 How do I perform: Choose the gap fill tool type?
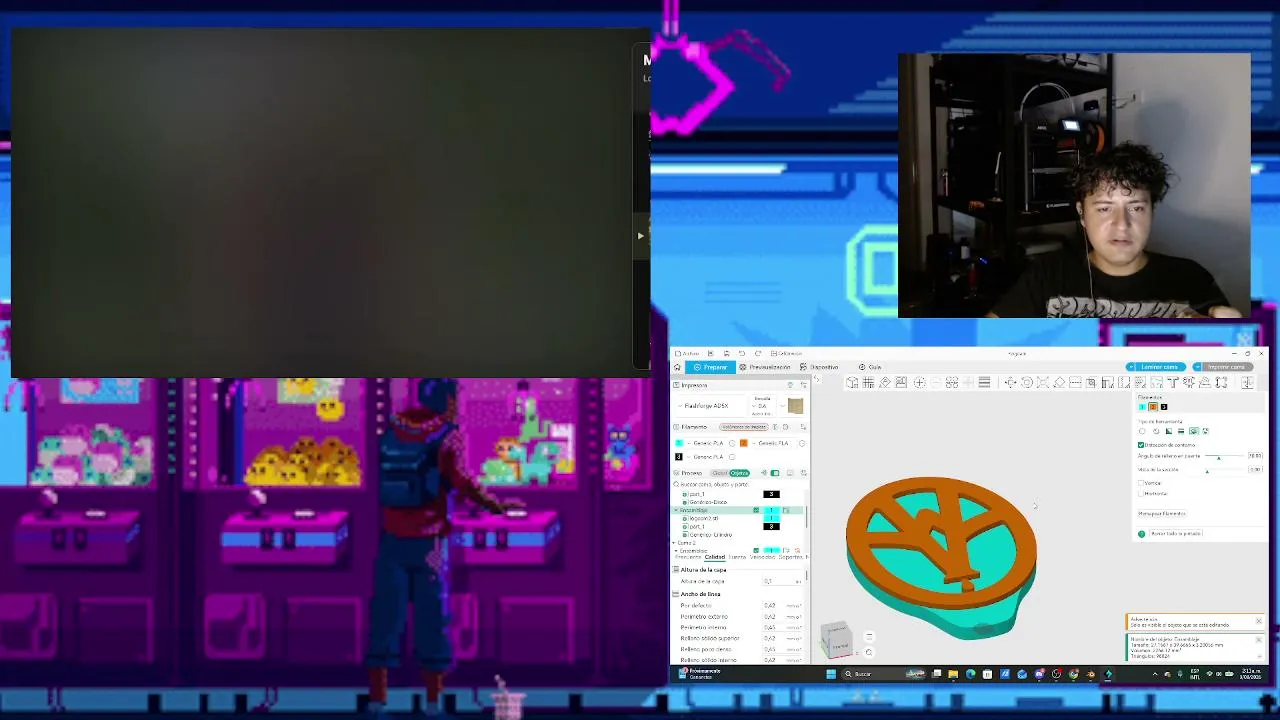(x=1206, y=431)
